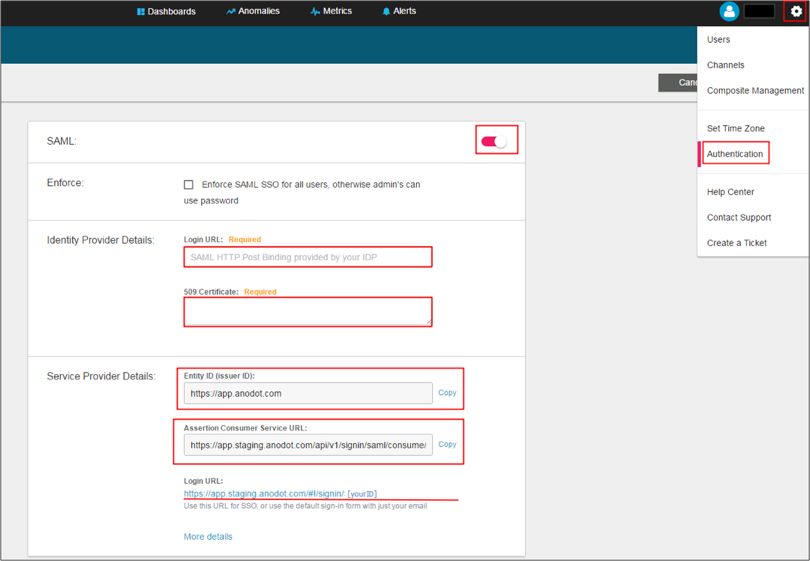
Task: Click inside the 509 Certificate text area
Action: pos(308,312)
